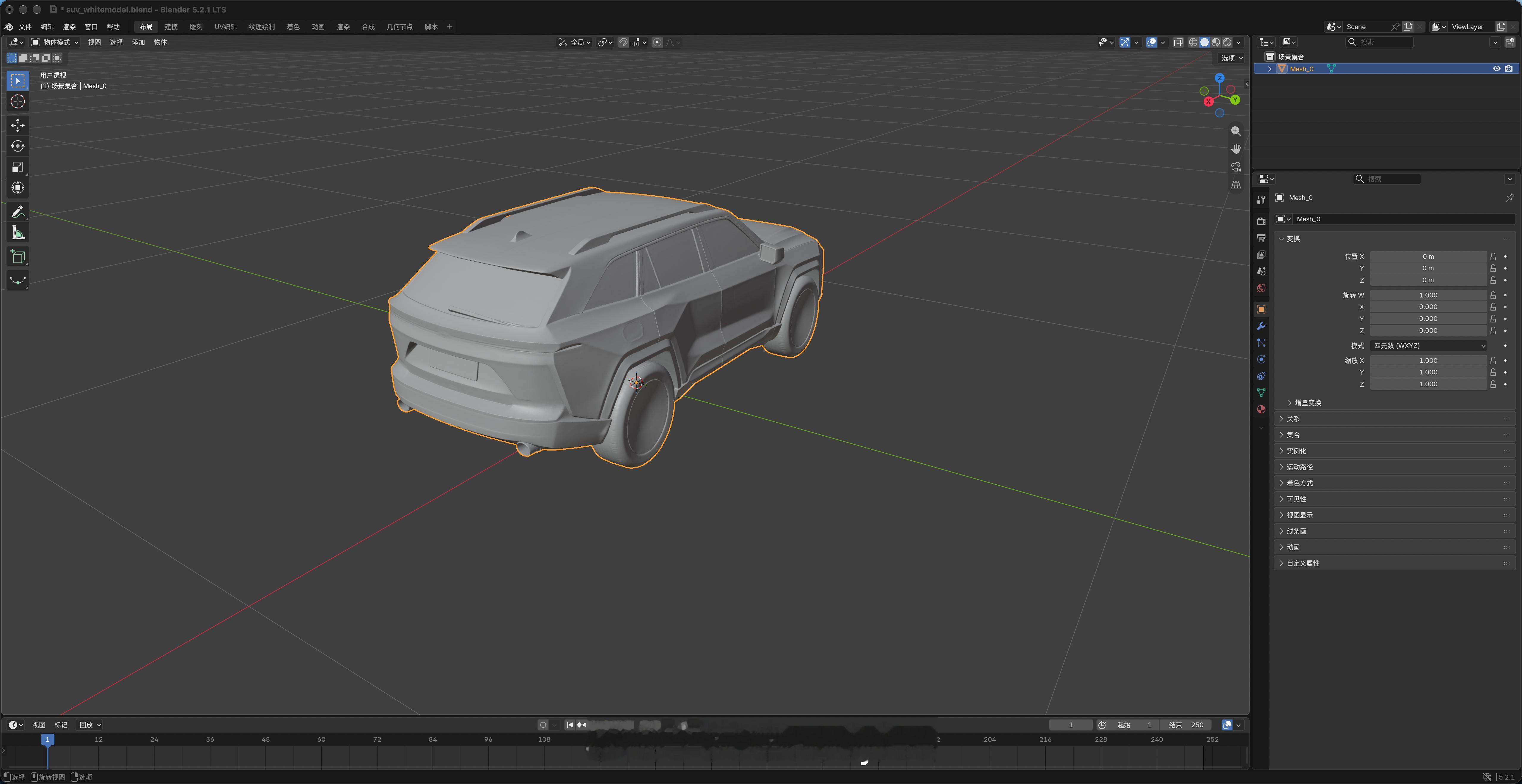The width and height of the screenshot is (1522, 784).
Task: Click the pan view hand icon
Action: (x=1235, y=149)
